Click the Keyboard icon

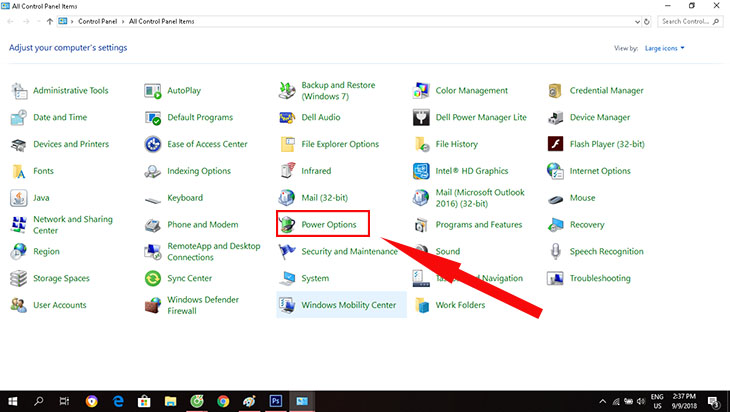[x=153, y=200]
